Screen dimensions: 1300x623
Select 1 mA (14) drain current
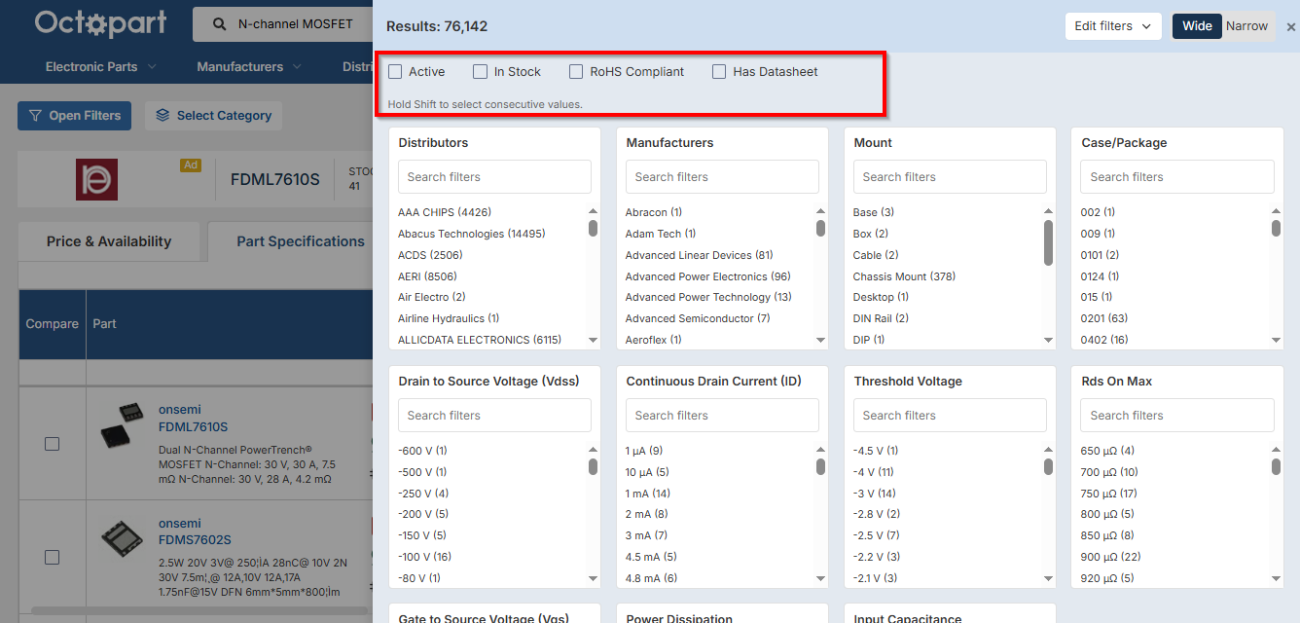[648, 493]
